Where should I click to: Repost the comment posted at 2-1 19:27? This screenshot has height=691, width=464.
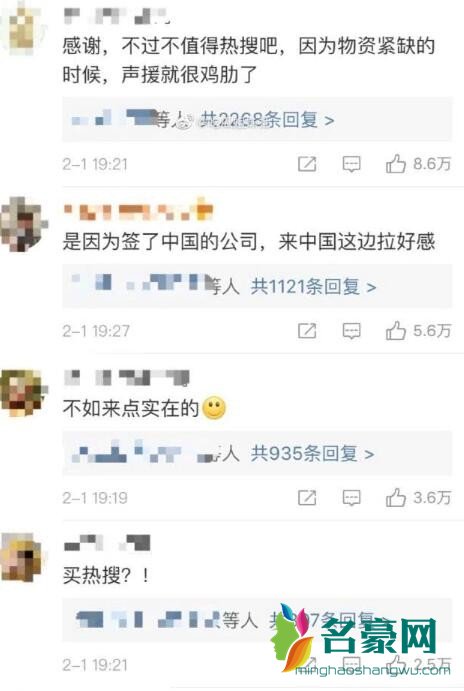click(307, 331)
